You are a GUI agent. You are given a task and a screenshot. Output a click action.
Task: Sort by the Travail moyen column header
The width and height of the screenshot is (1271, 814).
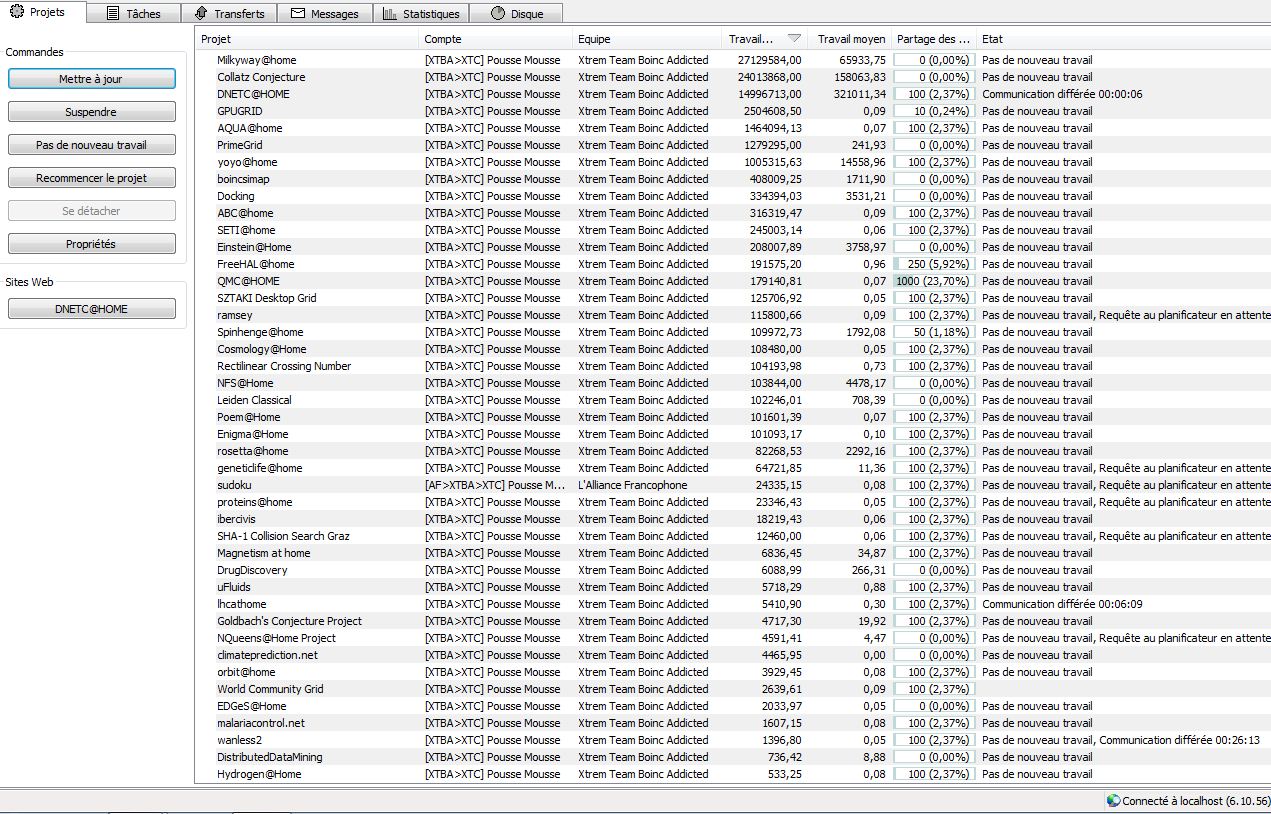pyautogui.click(x=850, y=39)
